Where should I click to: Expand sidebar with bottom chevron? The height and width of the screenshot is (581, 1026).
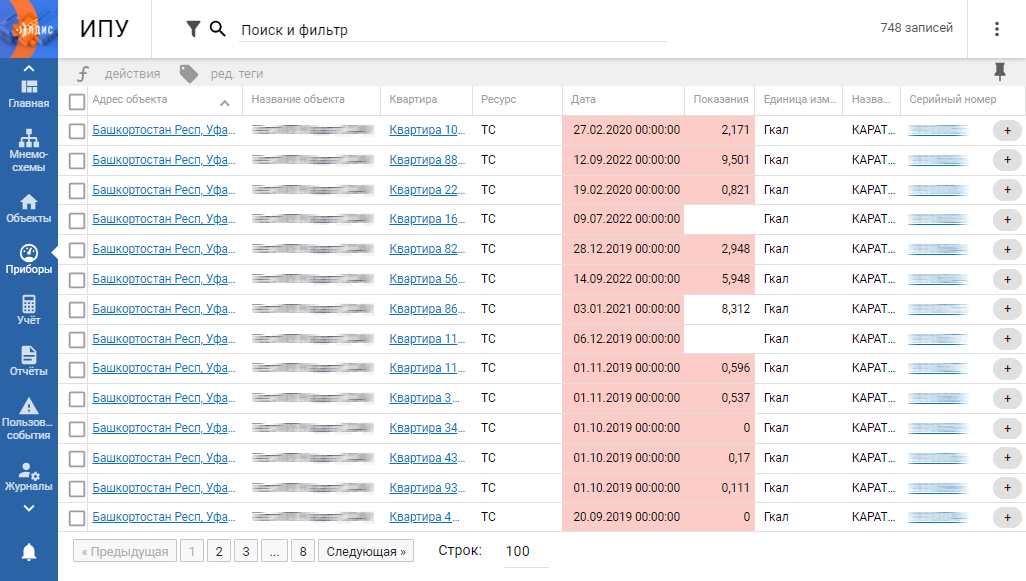[x=29, y=508]
